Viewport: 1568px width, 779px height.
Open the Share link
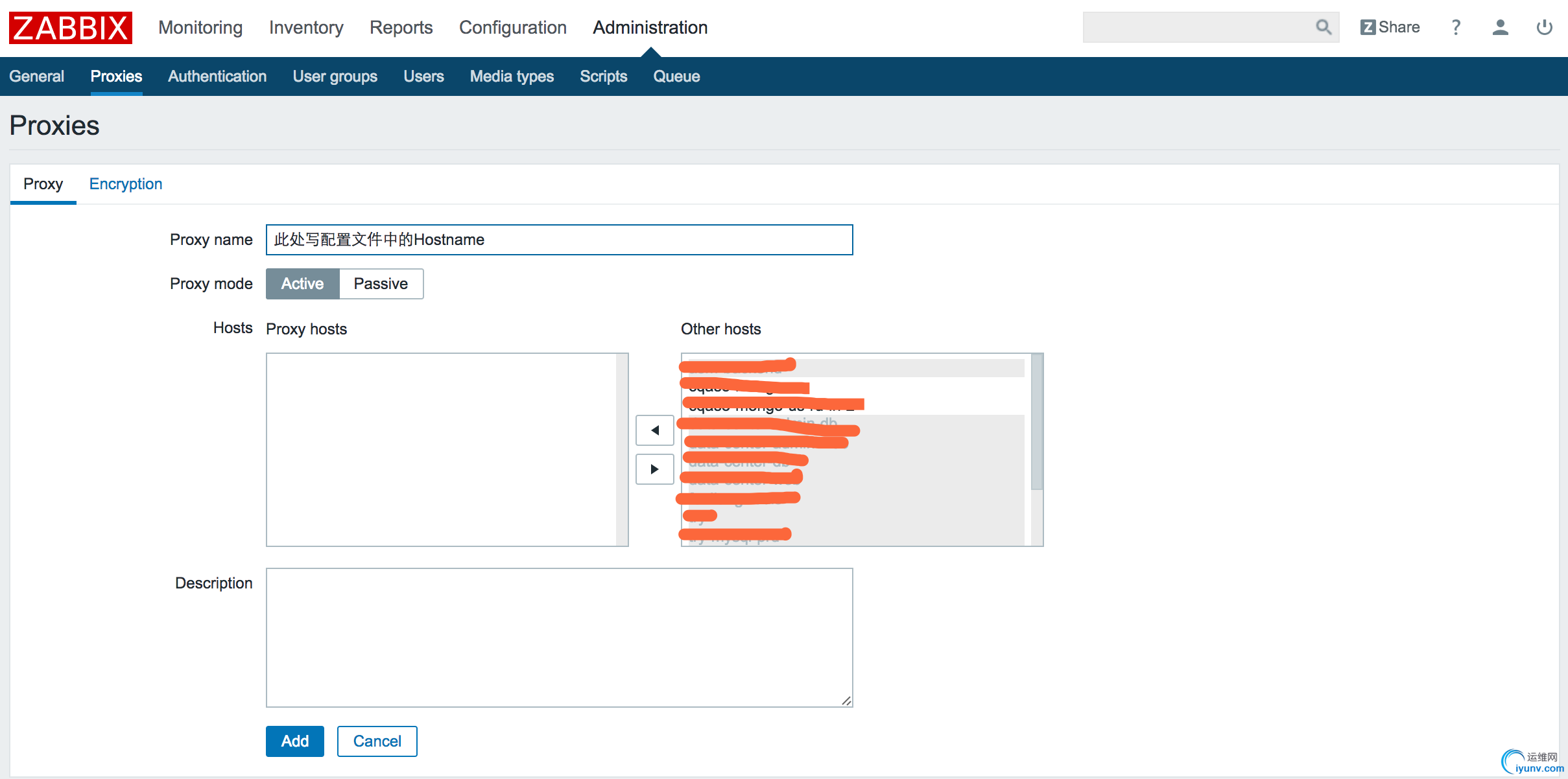tap(1390, 27)
